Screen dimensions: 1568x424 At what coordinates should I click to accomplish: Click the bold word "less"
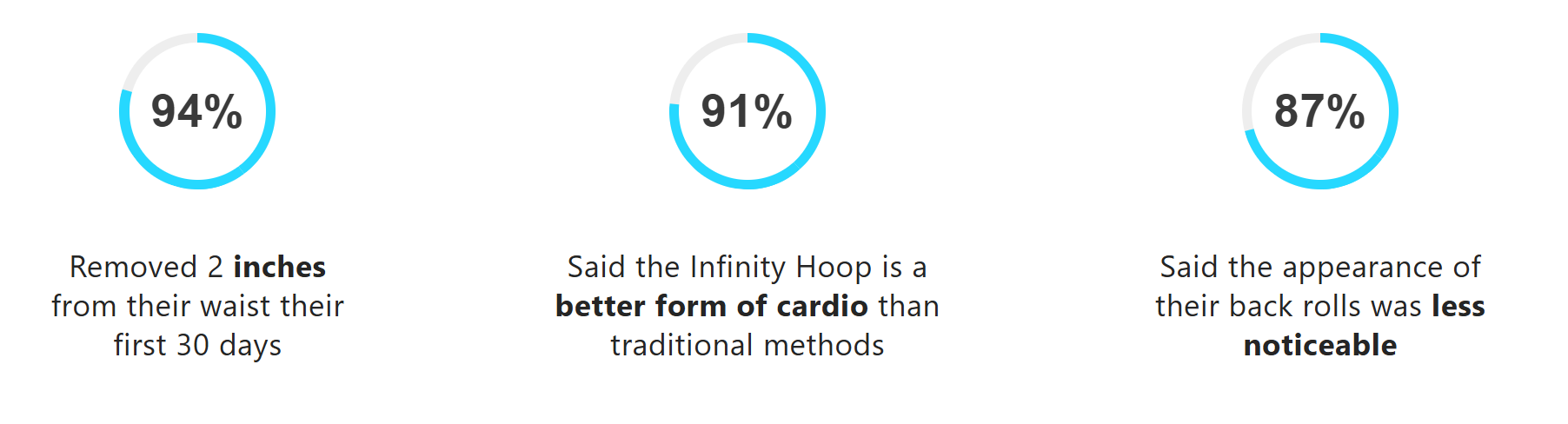coord(1458,306)
